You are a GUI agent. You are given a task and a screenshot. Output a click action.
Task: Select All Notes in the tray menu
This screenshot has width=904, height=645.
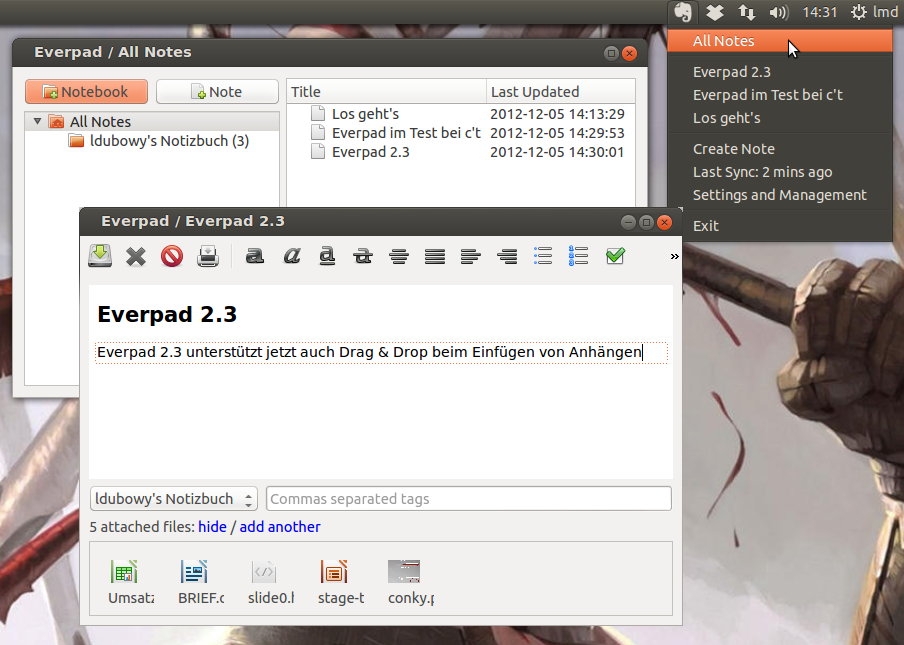click(x=780, y=41)
